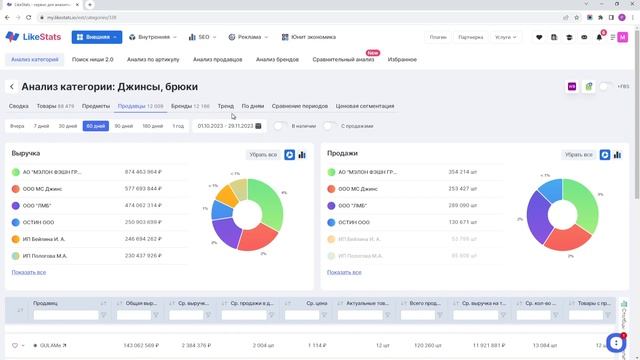The image size is (640, 360).
Task: Add GULAMe seller to favorites heart
Action: click(x=15, y=345)
